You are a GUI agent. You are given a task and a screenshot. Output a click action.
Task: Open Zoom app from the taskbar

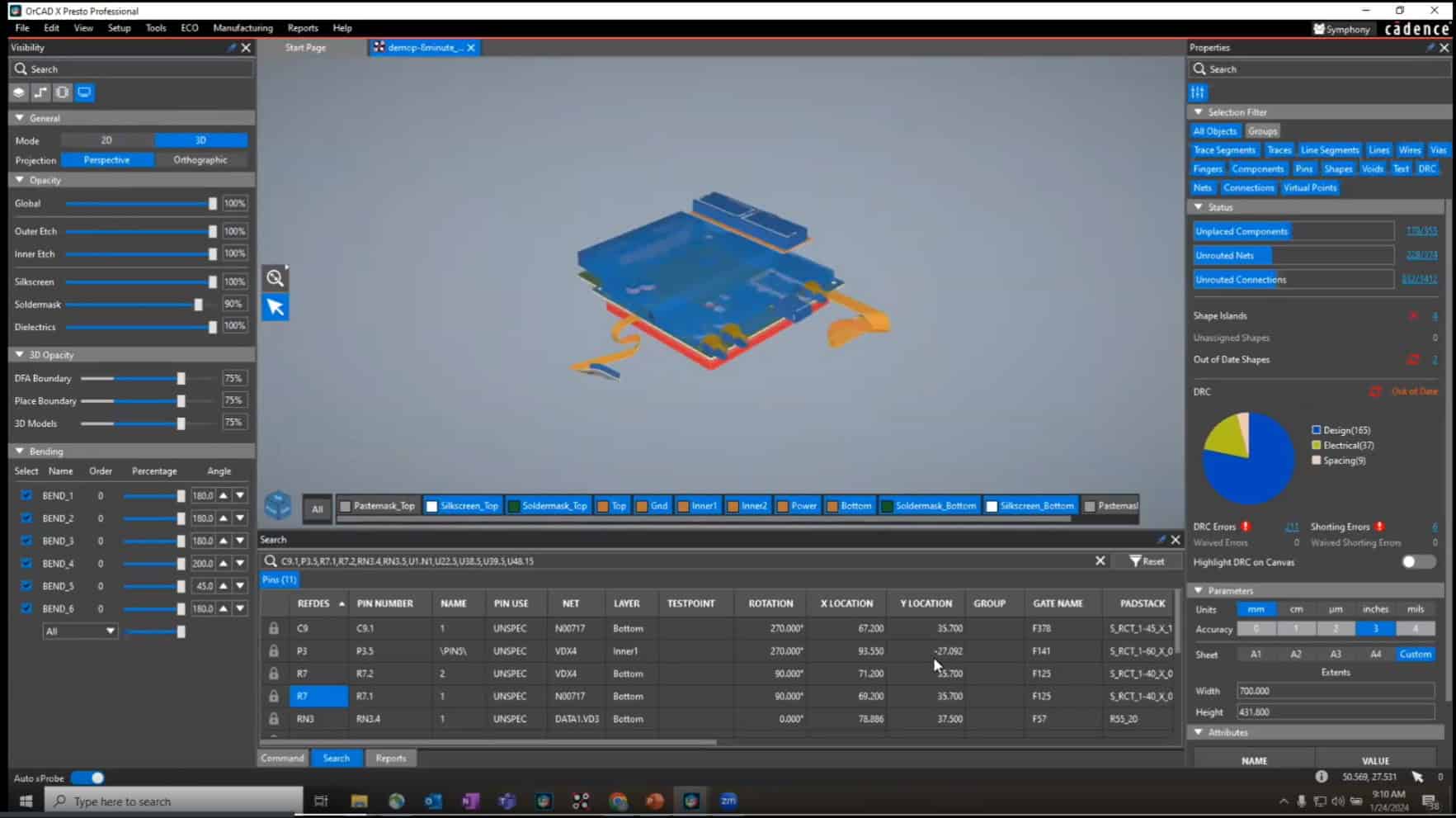pos(728,801)
